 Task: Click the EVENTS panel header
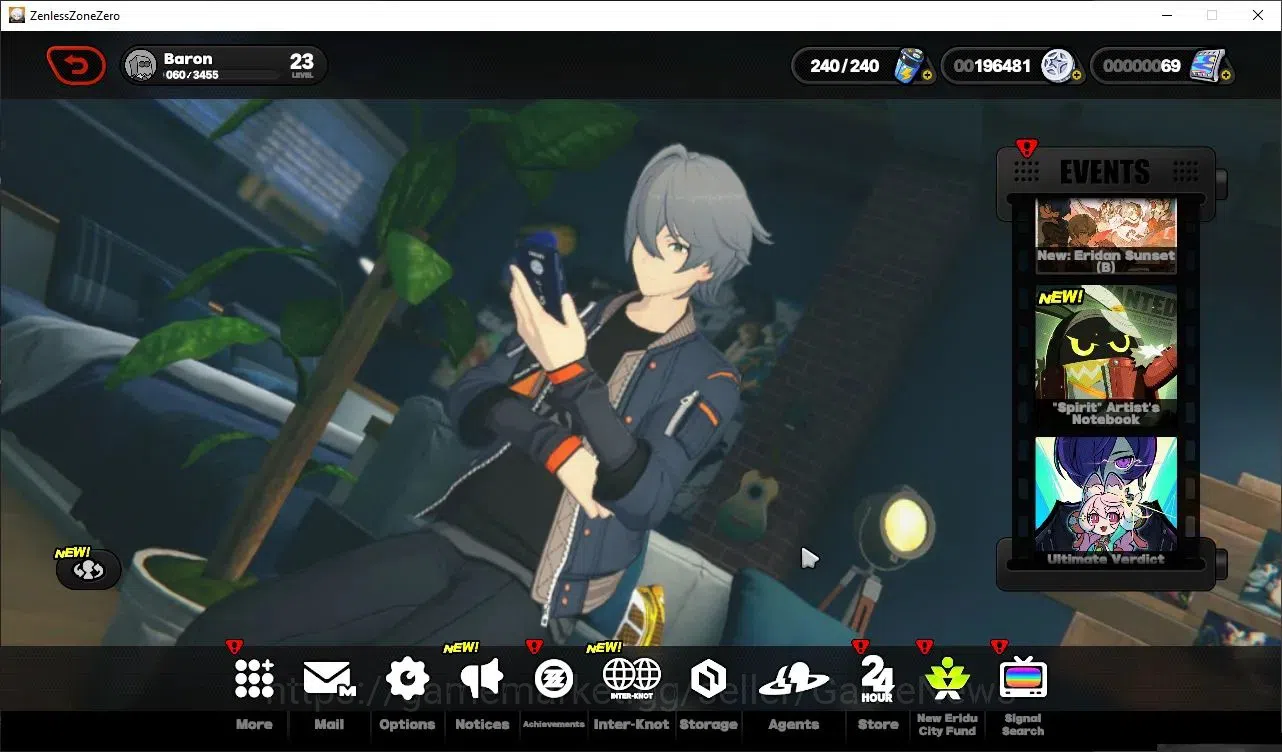click(x=1105, y=172)
